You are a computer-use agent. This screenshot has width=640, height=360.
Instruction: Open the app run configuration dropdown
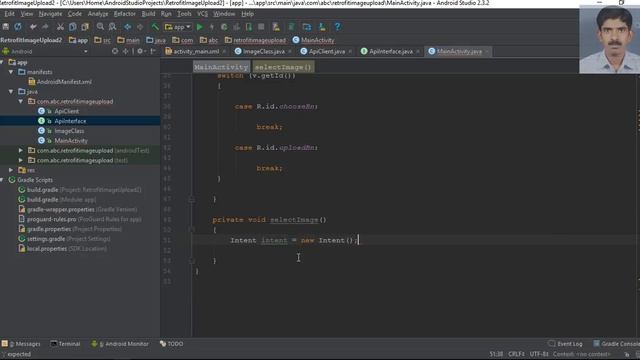click(178, 27)
